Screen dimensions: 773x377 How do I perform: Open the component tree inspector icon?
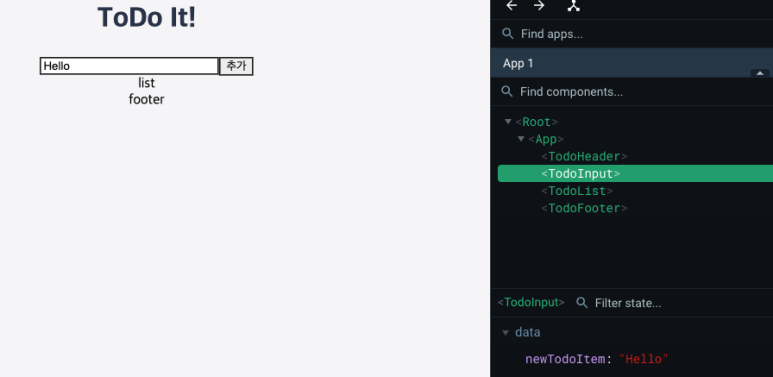pos(573,5)
